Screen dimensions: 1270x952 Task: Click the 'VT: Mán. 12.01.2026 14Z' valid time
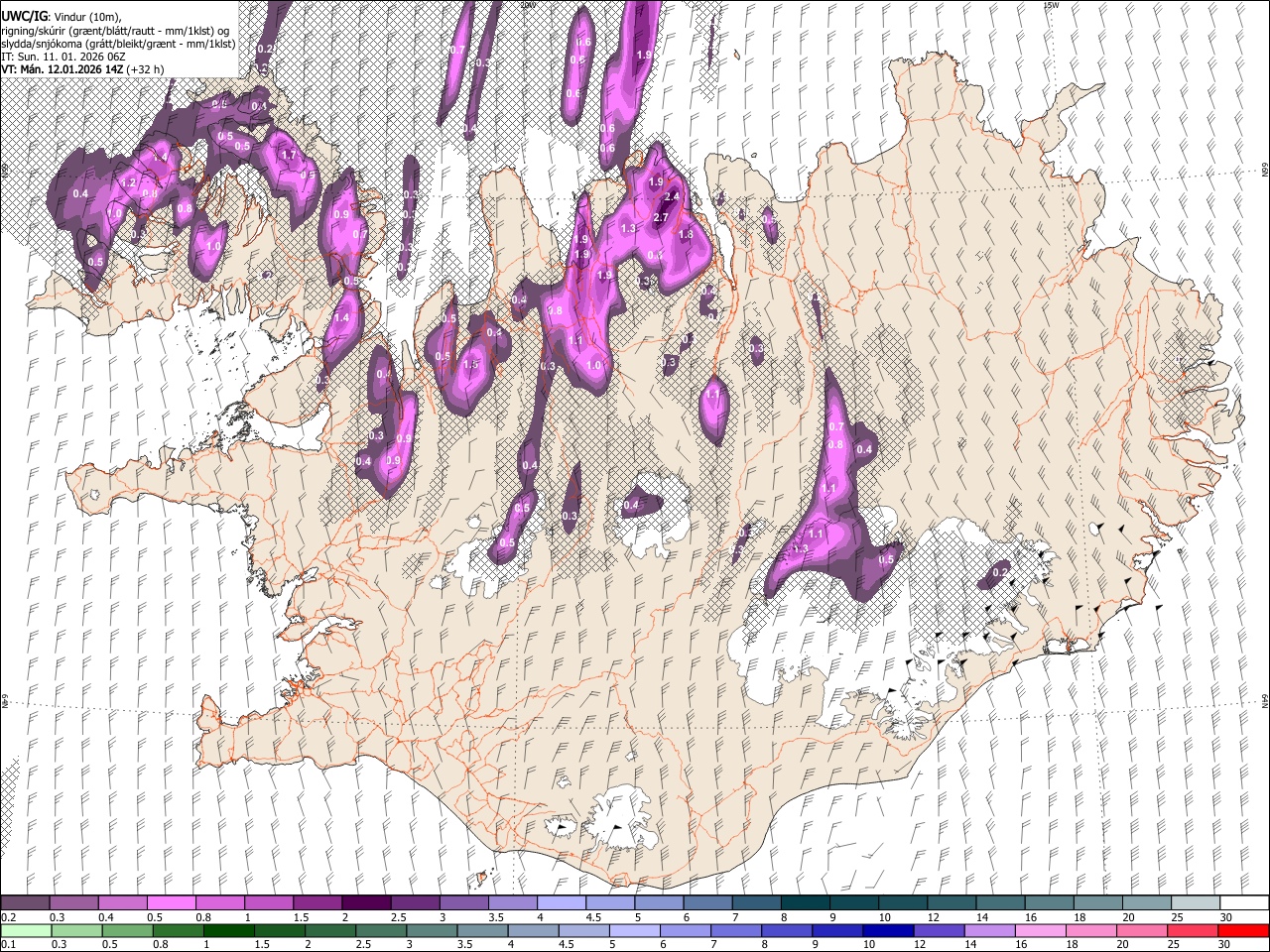(62, 69)
